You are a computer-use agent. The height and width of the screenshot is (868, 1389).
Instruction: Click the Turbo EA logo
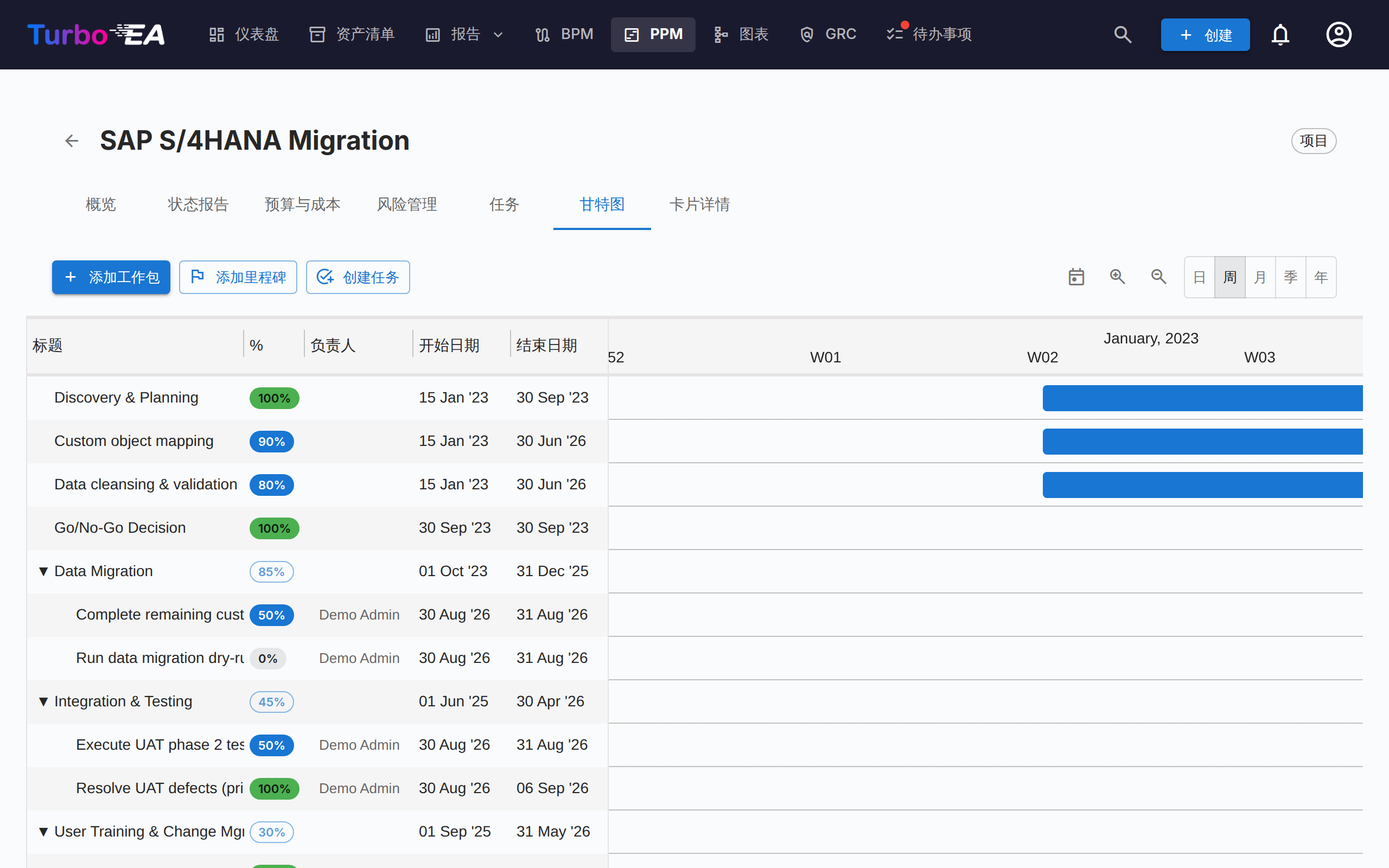pos(96,34)
